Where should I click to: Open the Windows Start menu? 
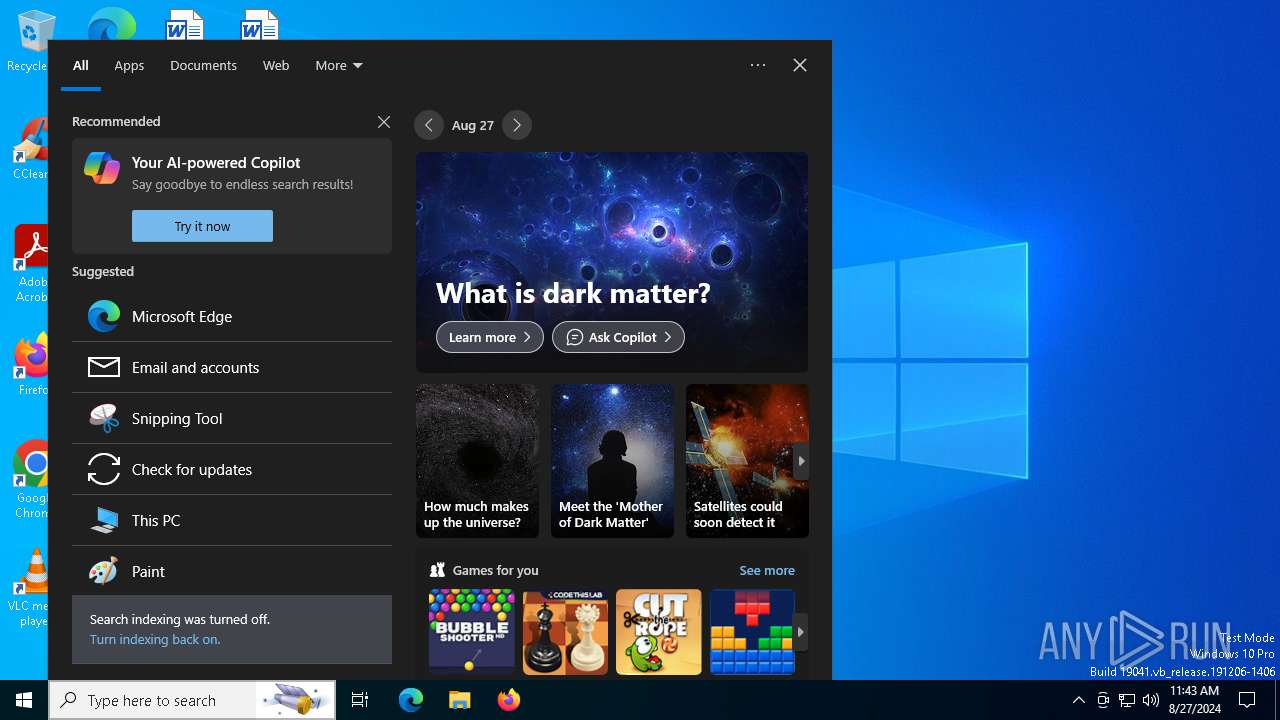coord(24,700)
